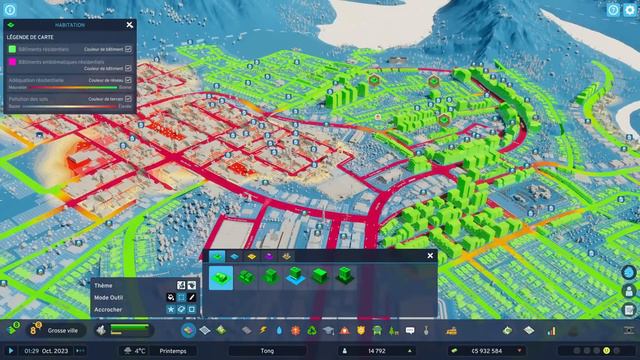The image size is (640, 360).
Task: Click the green residential buildings color swatch
Action: point(12,49)
